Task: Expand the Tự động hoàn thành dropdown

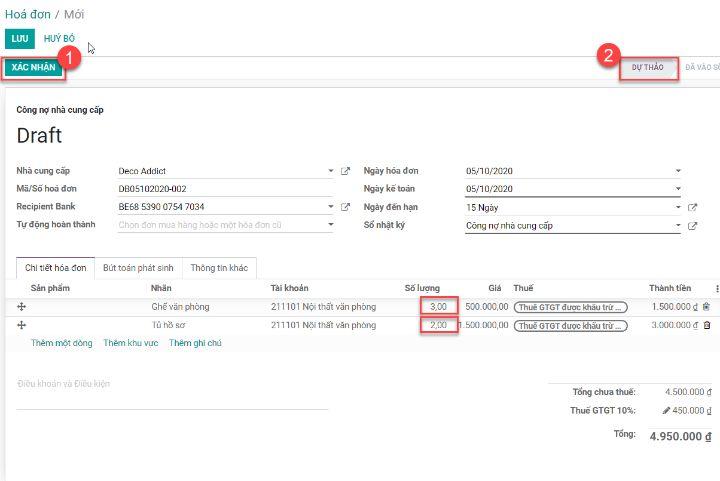Action: (x=331, y=225)
